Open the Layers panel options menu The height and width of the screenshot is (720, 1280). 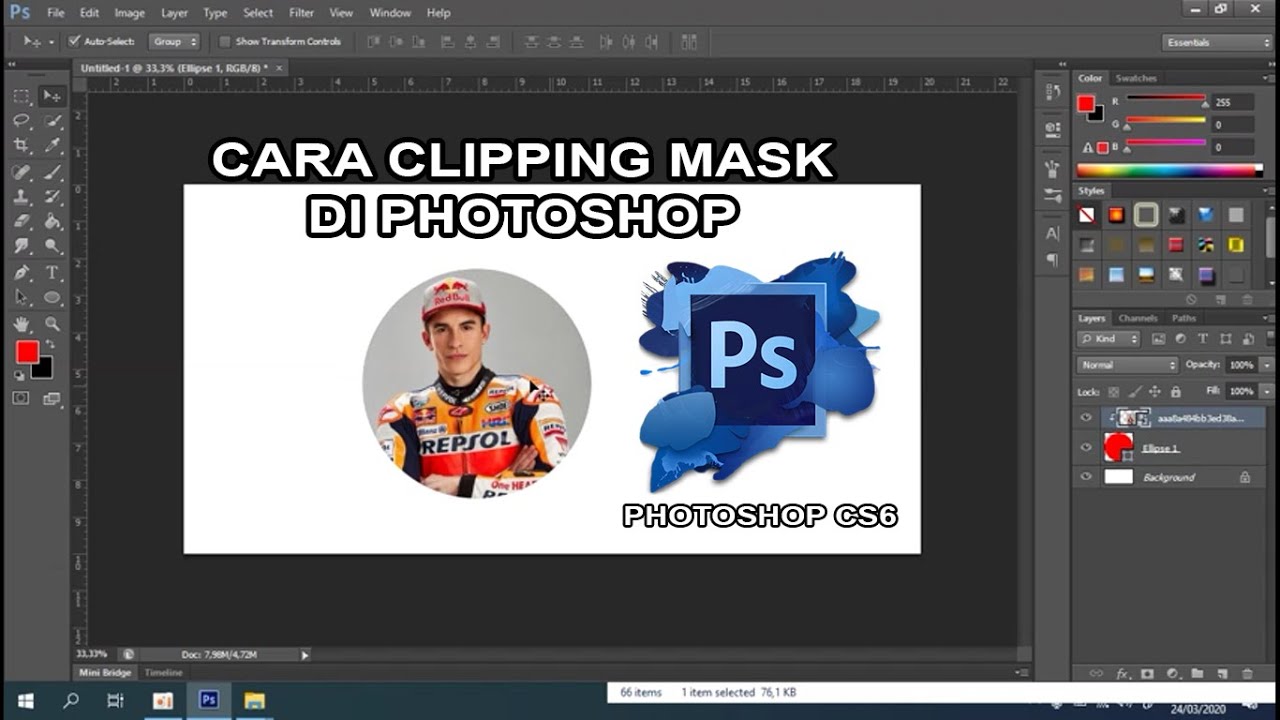pos(1267,318)
